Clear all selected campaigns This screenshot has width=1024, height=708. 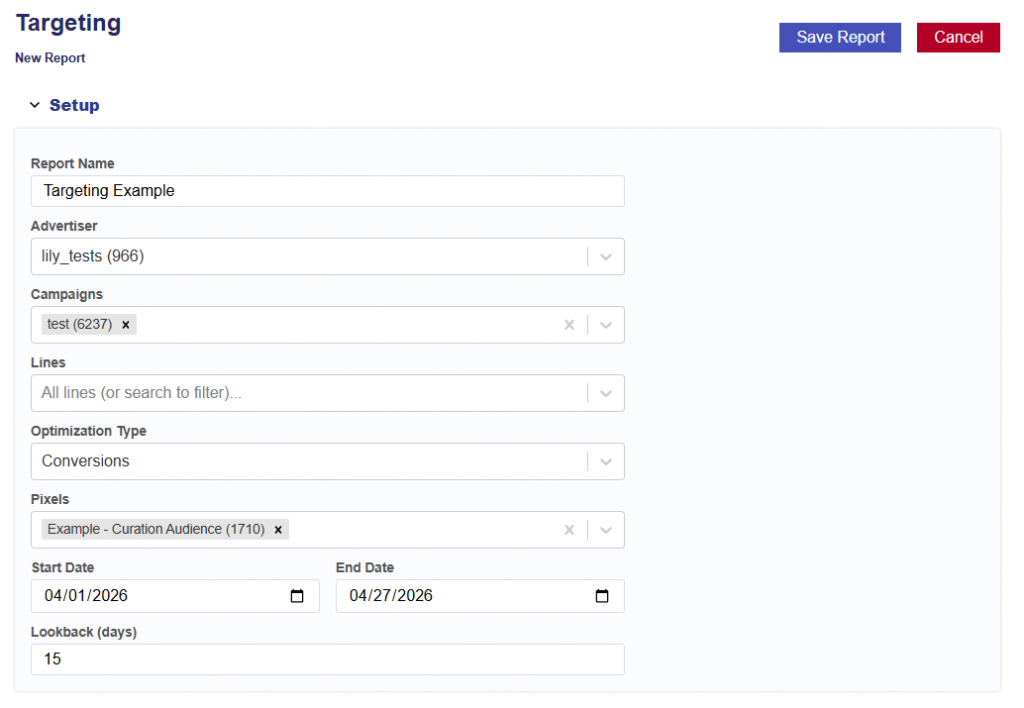coord(569,325)
